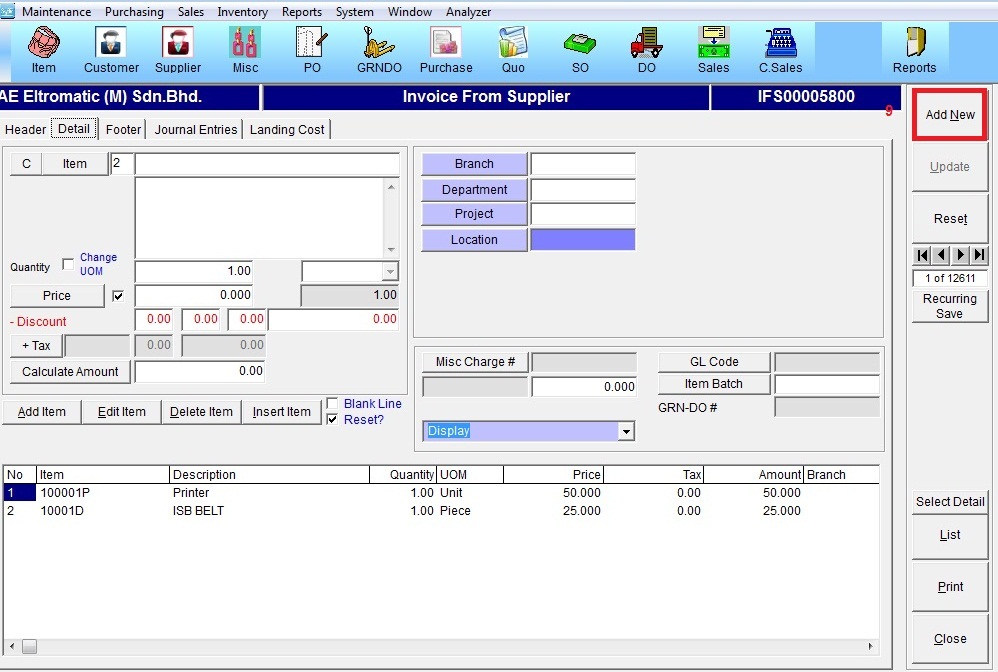The width and height of the screenshot is (998, 672).
Task: Open the Quo quotation icon
Action: click(512, 49)
